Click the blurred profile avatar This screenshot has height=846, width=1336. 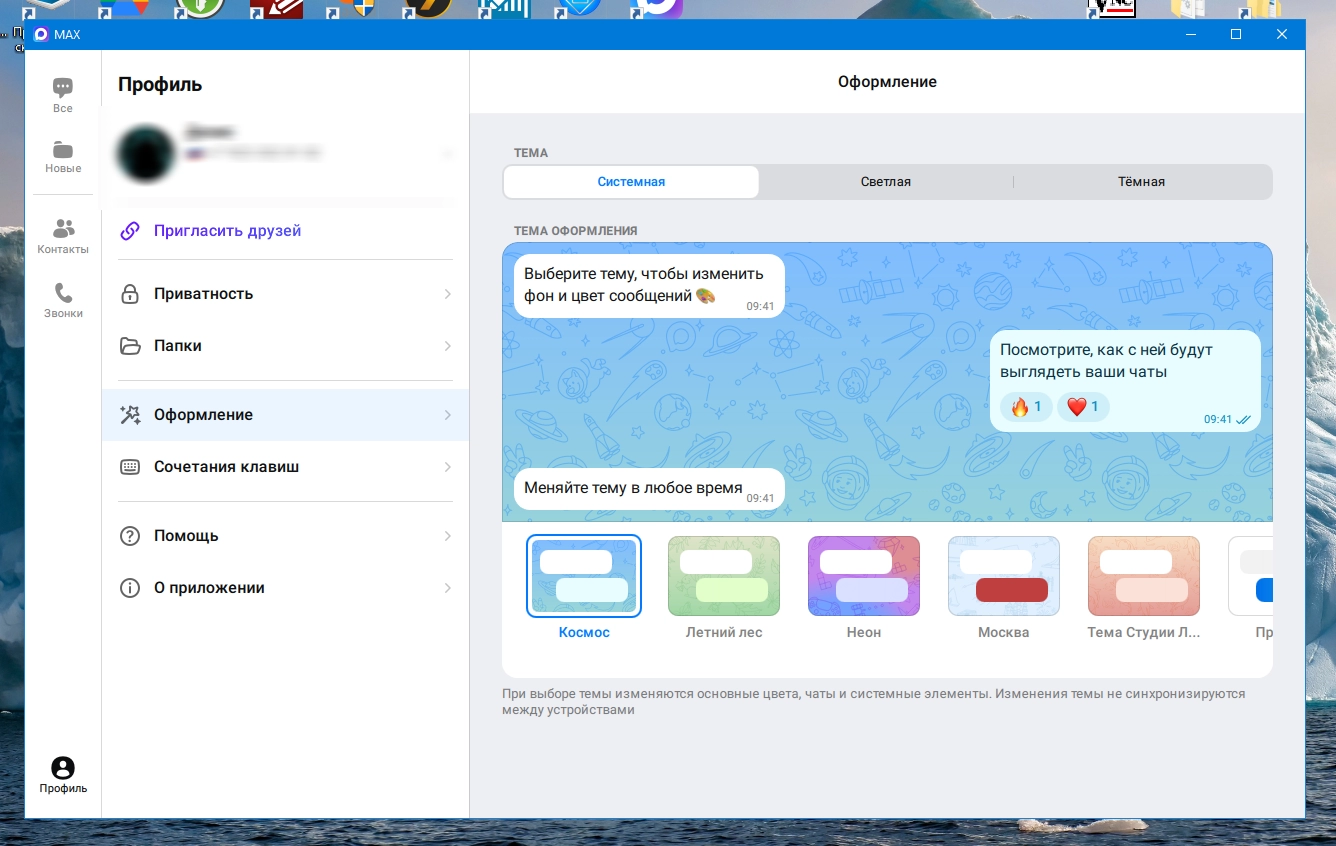click(x=148, y=154)
